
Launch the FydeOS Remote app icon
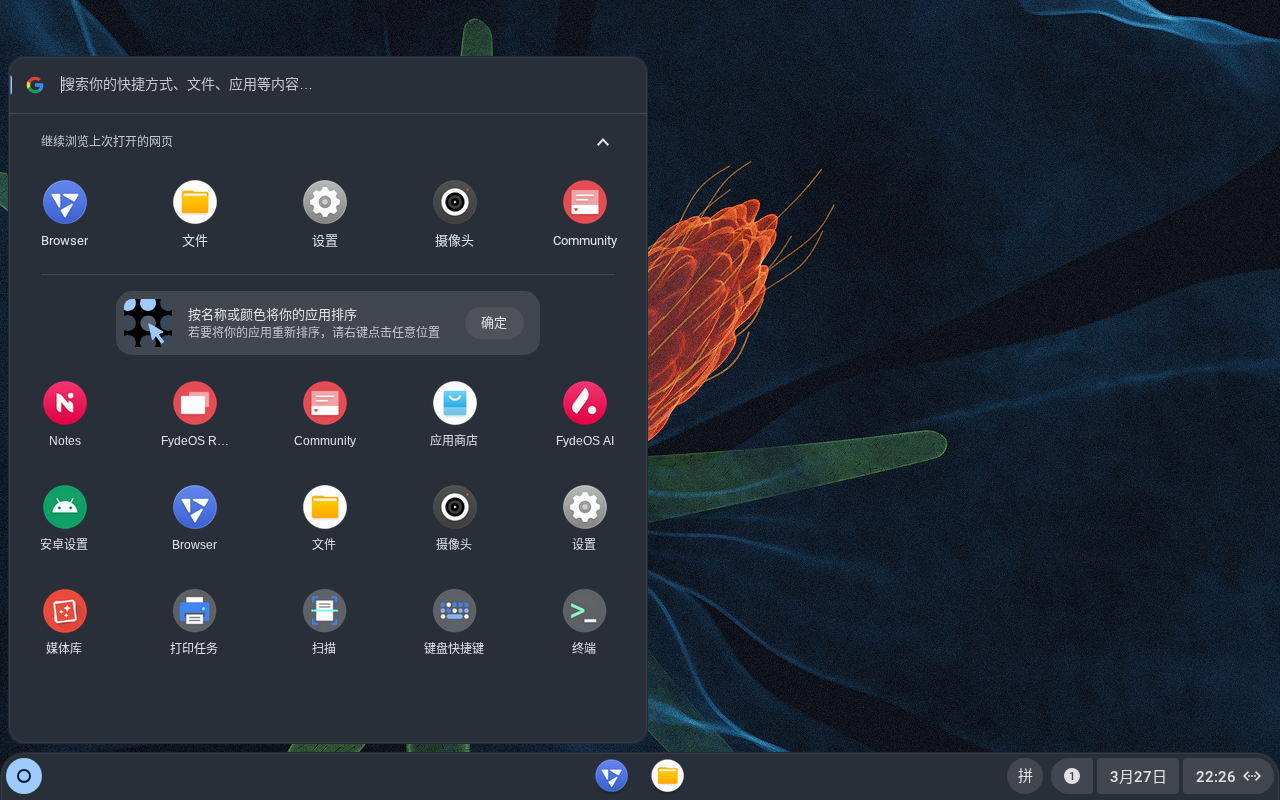tap(195, 403)
